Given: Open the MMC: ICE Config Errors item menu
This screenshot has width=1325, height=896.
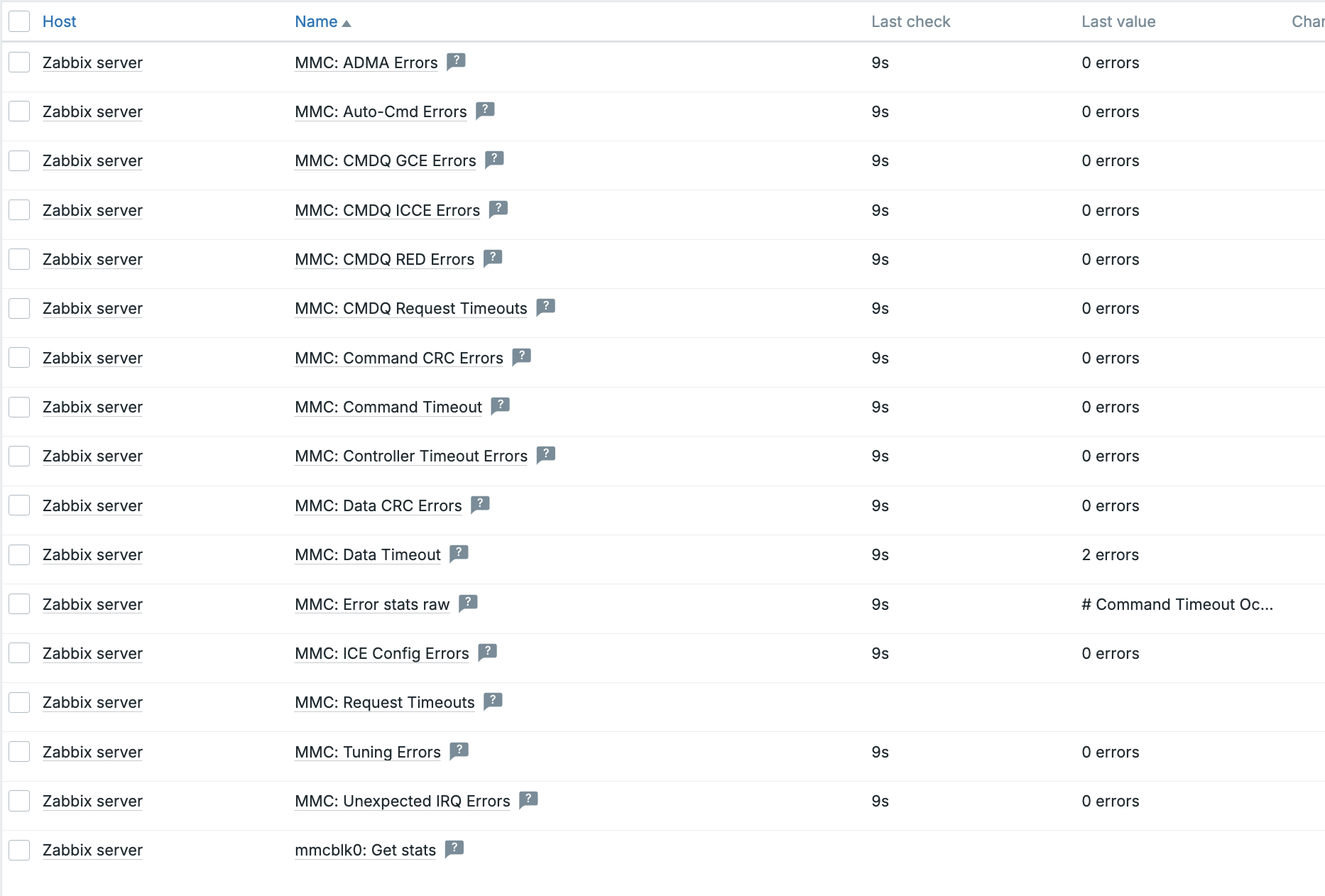Looking at the screenshot, I should (x=381, y=654).
